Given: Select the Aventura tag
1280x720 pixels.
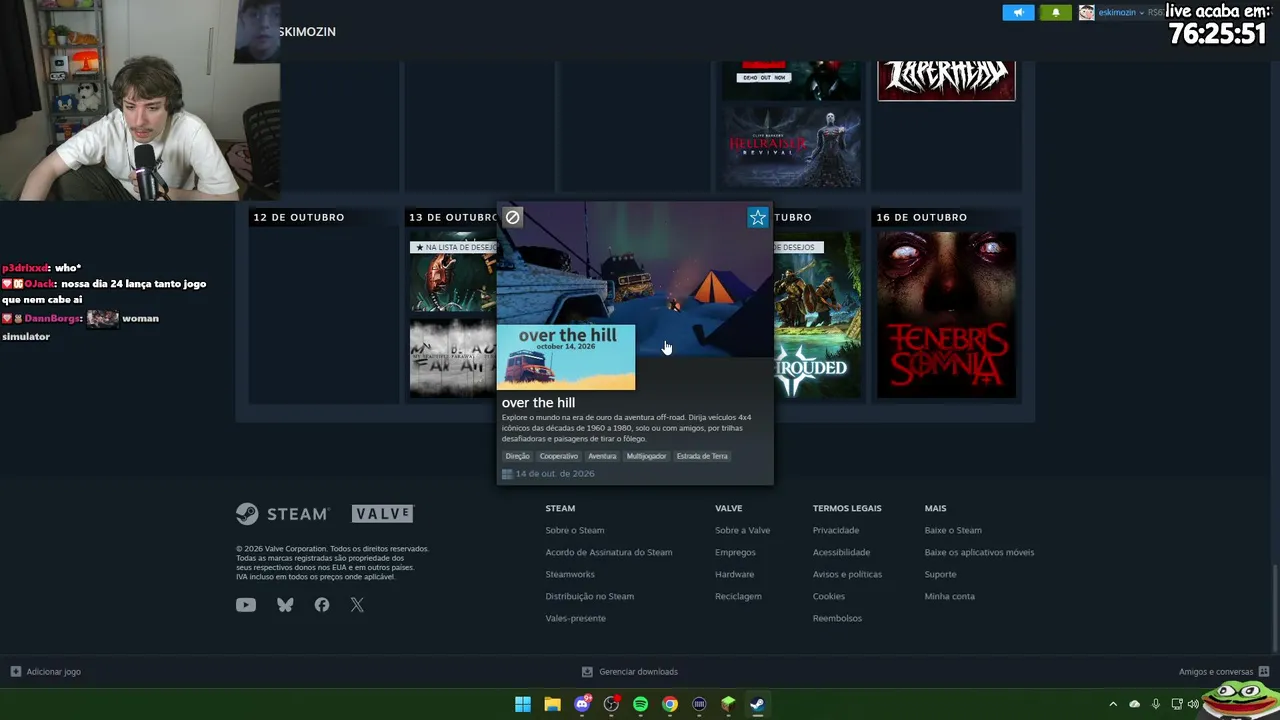Looking at the screenshot, I should coord(602,456).
